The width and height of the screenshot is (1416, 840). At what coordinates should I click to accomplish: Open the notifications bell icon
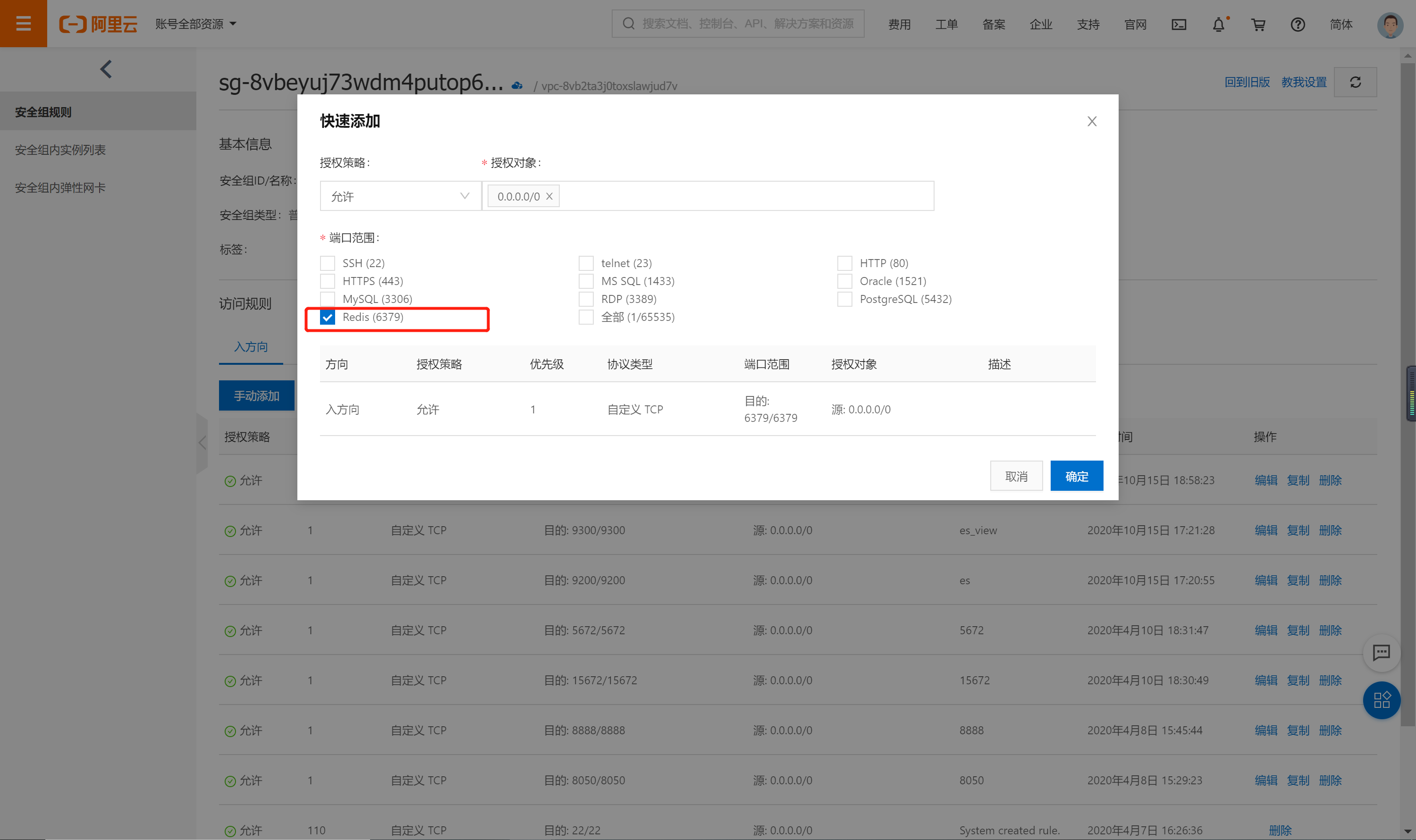(1218, 25)
